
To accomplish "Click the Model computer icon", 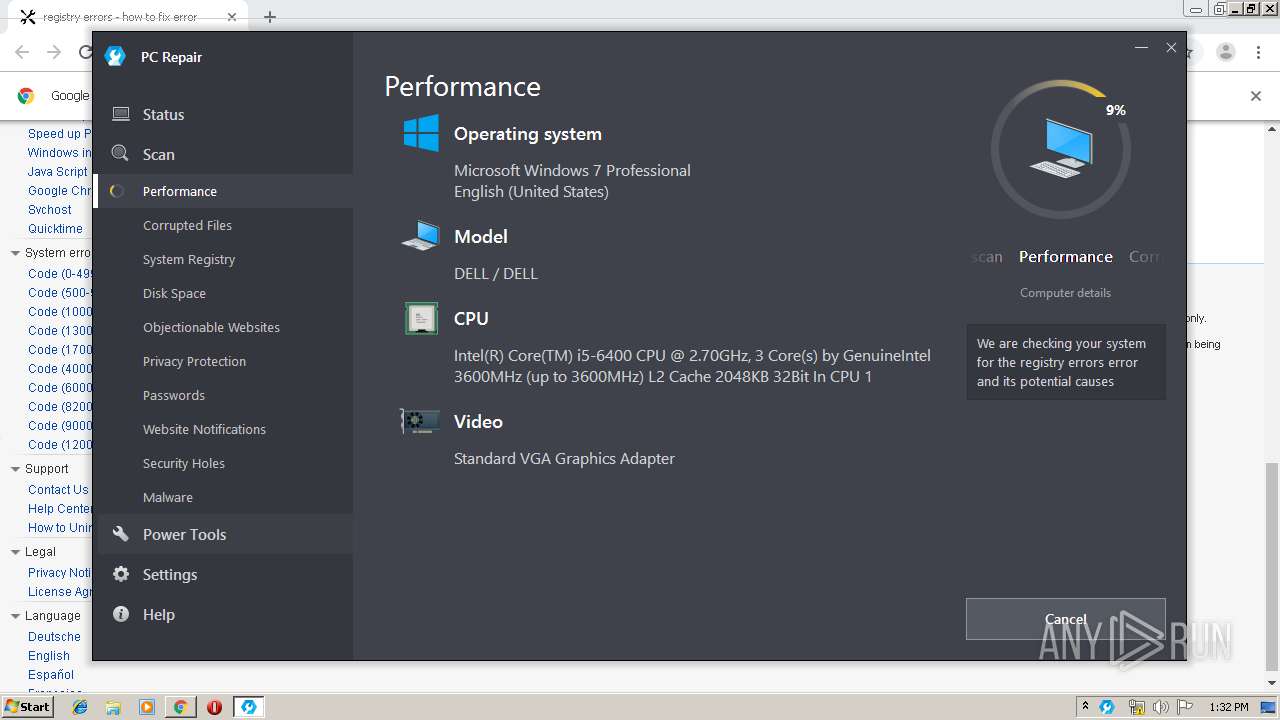I will click(421, 236).
